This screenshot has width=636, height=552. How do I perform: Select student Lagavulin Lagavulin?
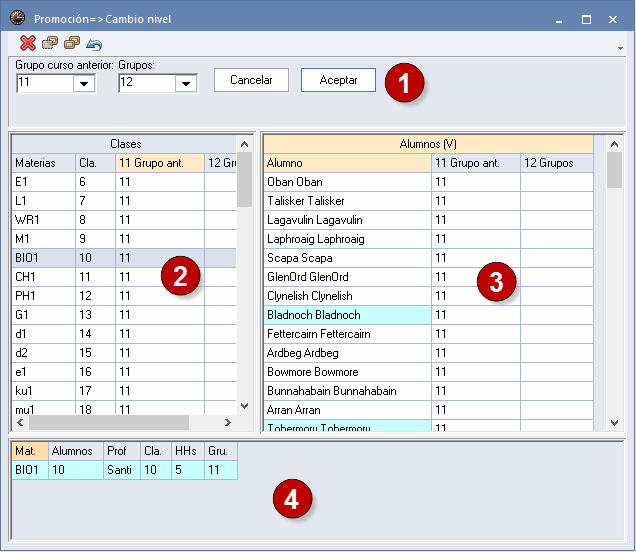coord(348,220)
